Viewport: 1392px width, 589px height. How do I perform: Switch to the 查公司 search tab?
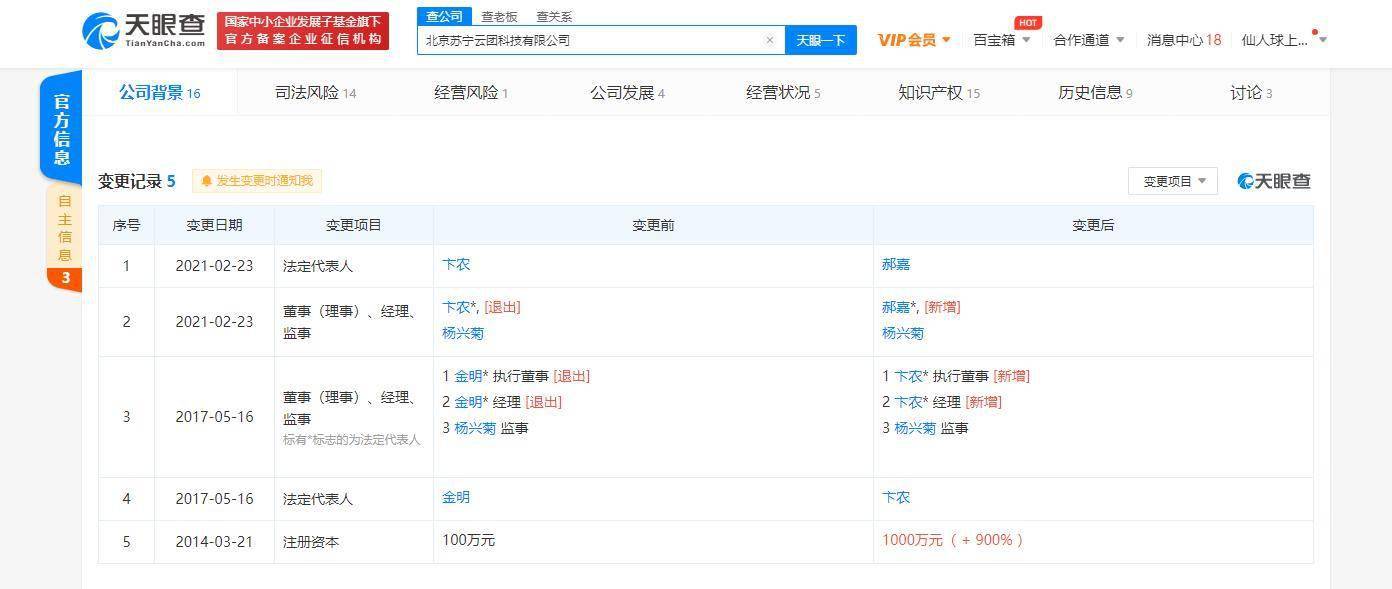(444, 16)
